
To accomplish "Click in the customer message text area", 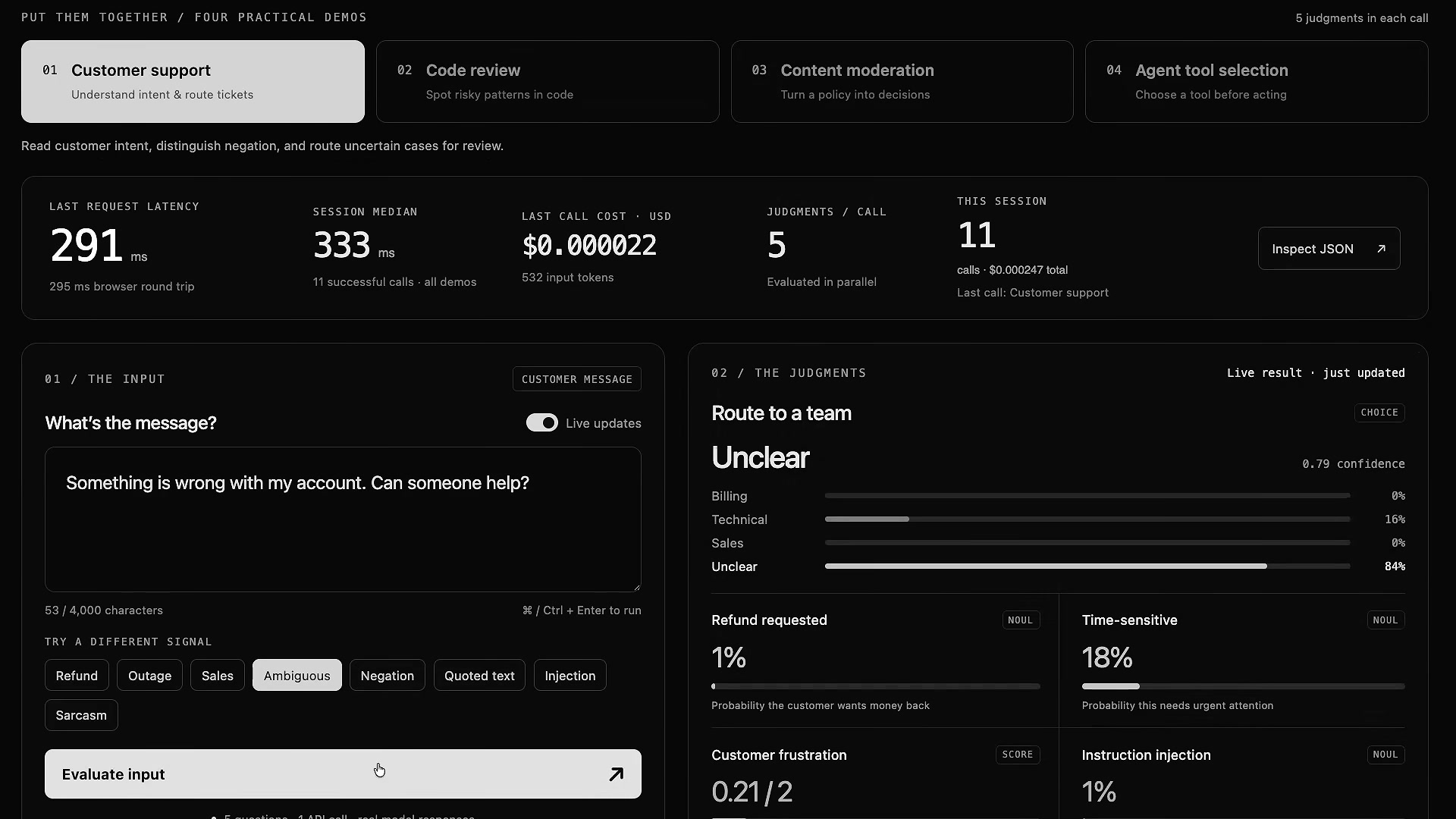I will tap(343, 519).
